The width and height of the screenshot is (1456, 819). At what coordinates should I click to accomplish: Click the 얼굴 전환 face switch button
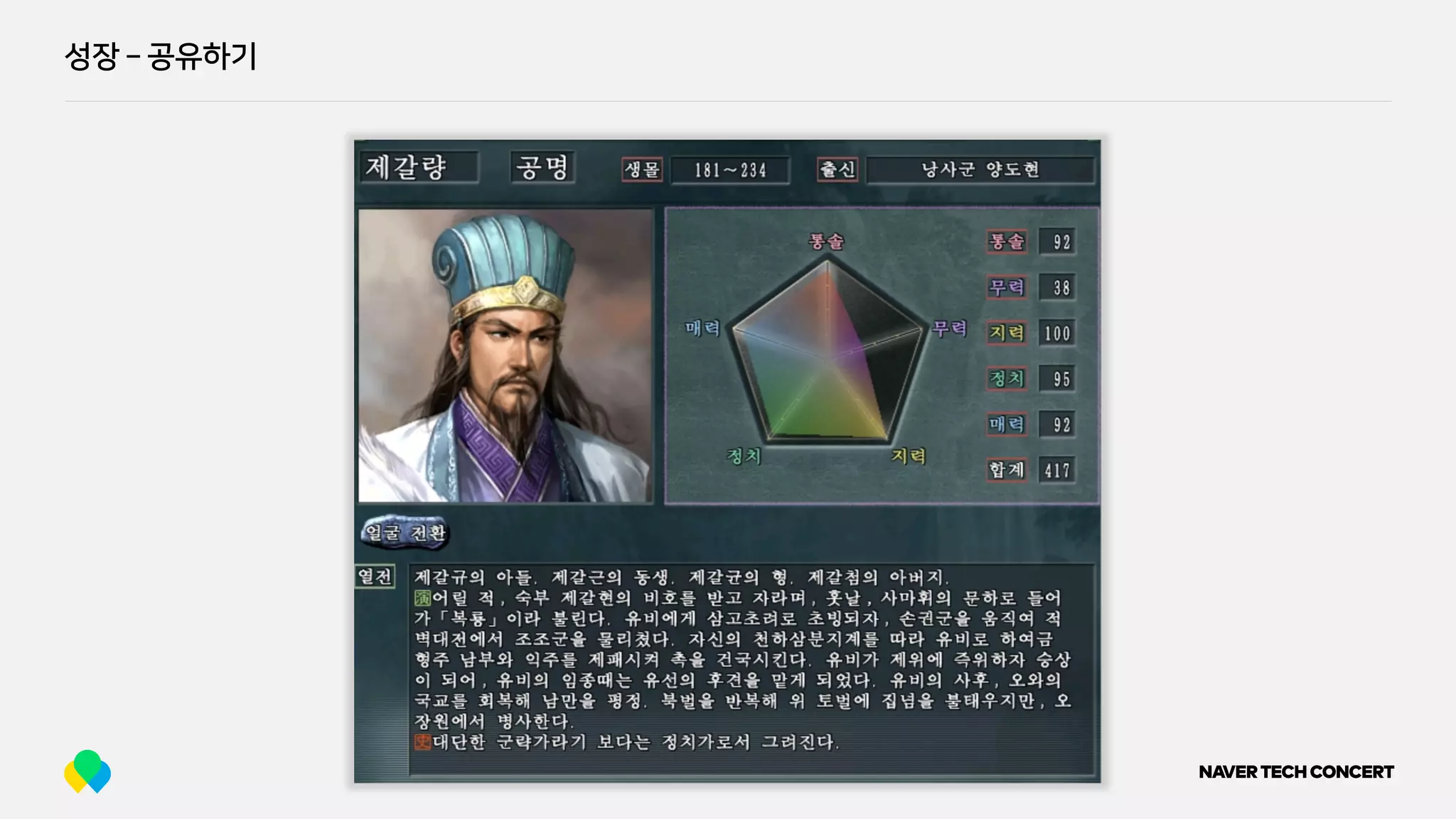click(405, 532)
